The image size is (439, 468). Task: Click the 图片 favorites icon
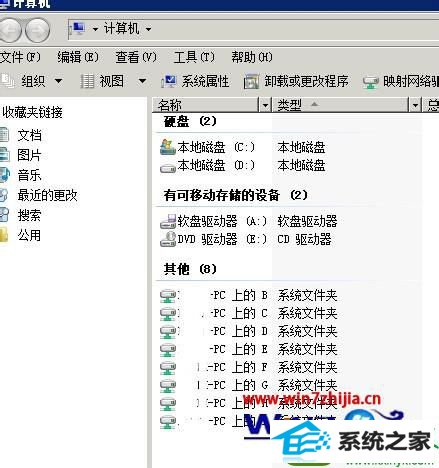point(5,155)
